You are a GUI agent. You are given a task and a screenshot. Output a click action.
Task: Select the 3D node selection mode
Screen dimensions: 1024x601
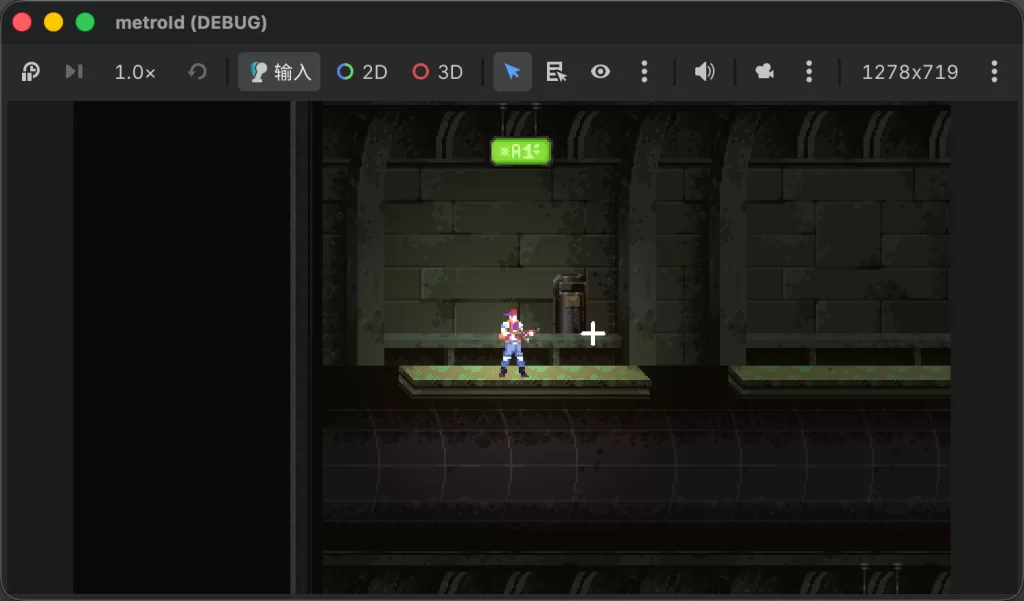pos(438,72)
